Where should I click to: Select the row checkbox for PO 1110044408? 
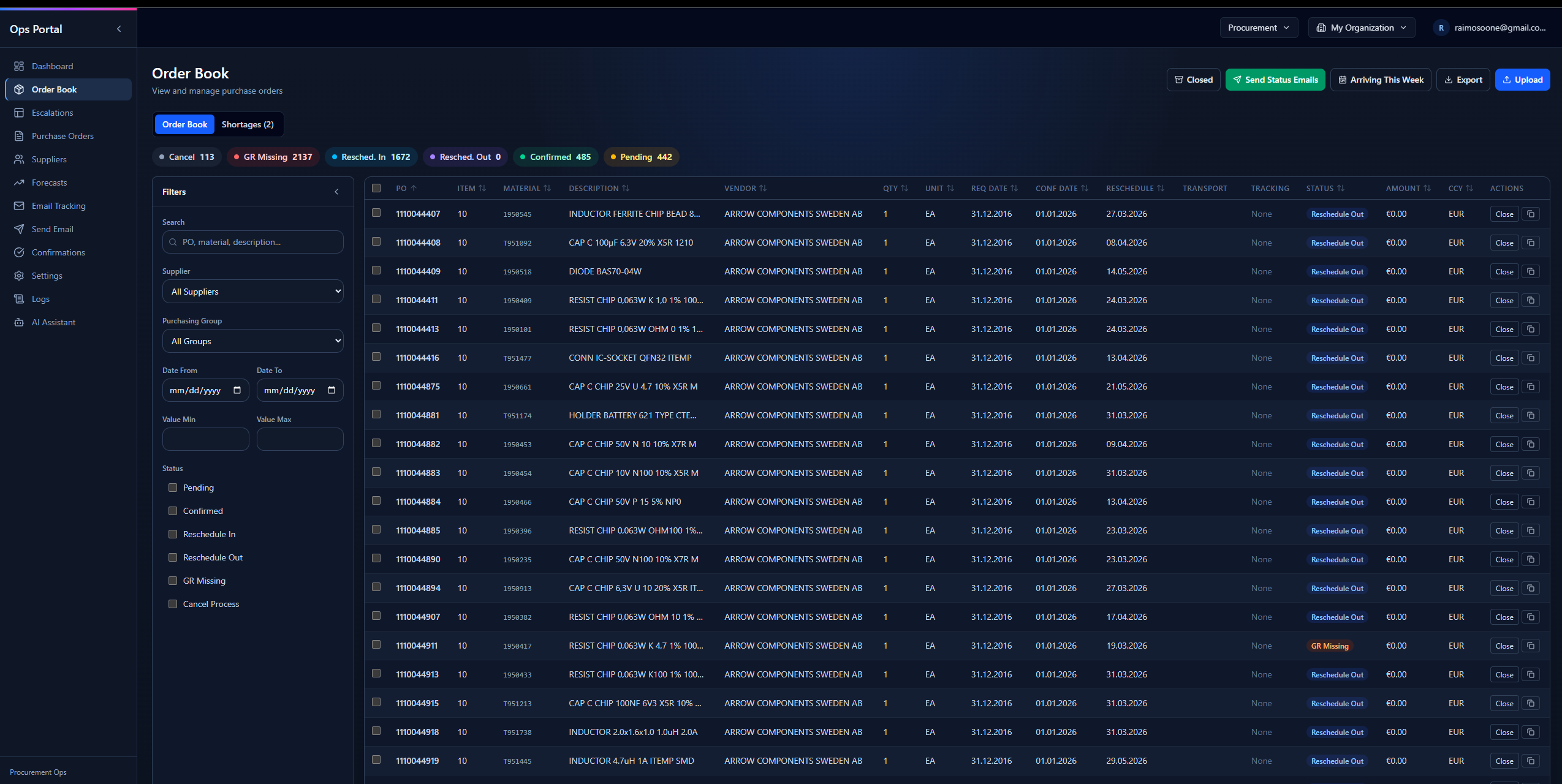click(376, 241)
